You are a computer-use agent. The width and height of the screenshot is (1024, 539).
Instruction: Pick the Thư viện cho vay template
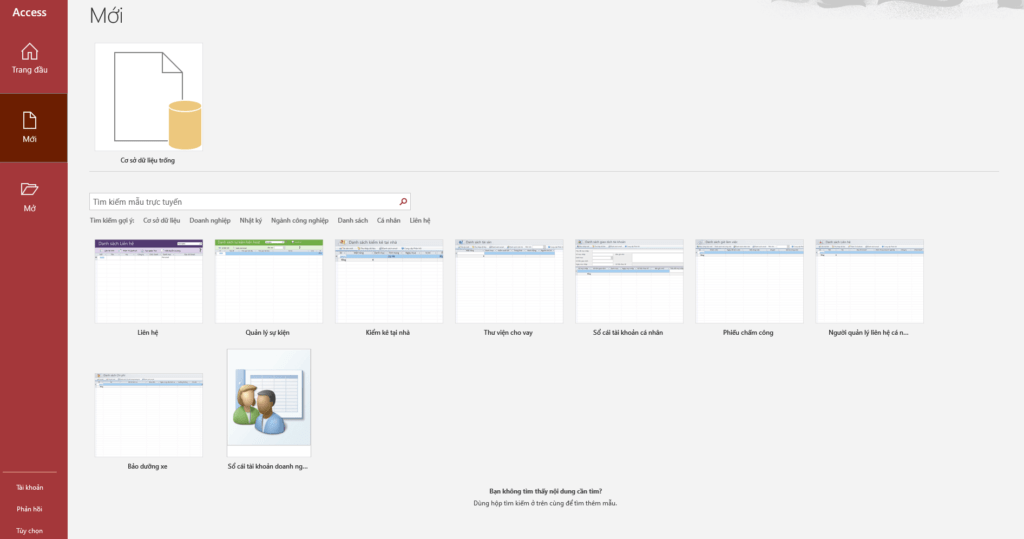click(x=508, y=281)
